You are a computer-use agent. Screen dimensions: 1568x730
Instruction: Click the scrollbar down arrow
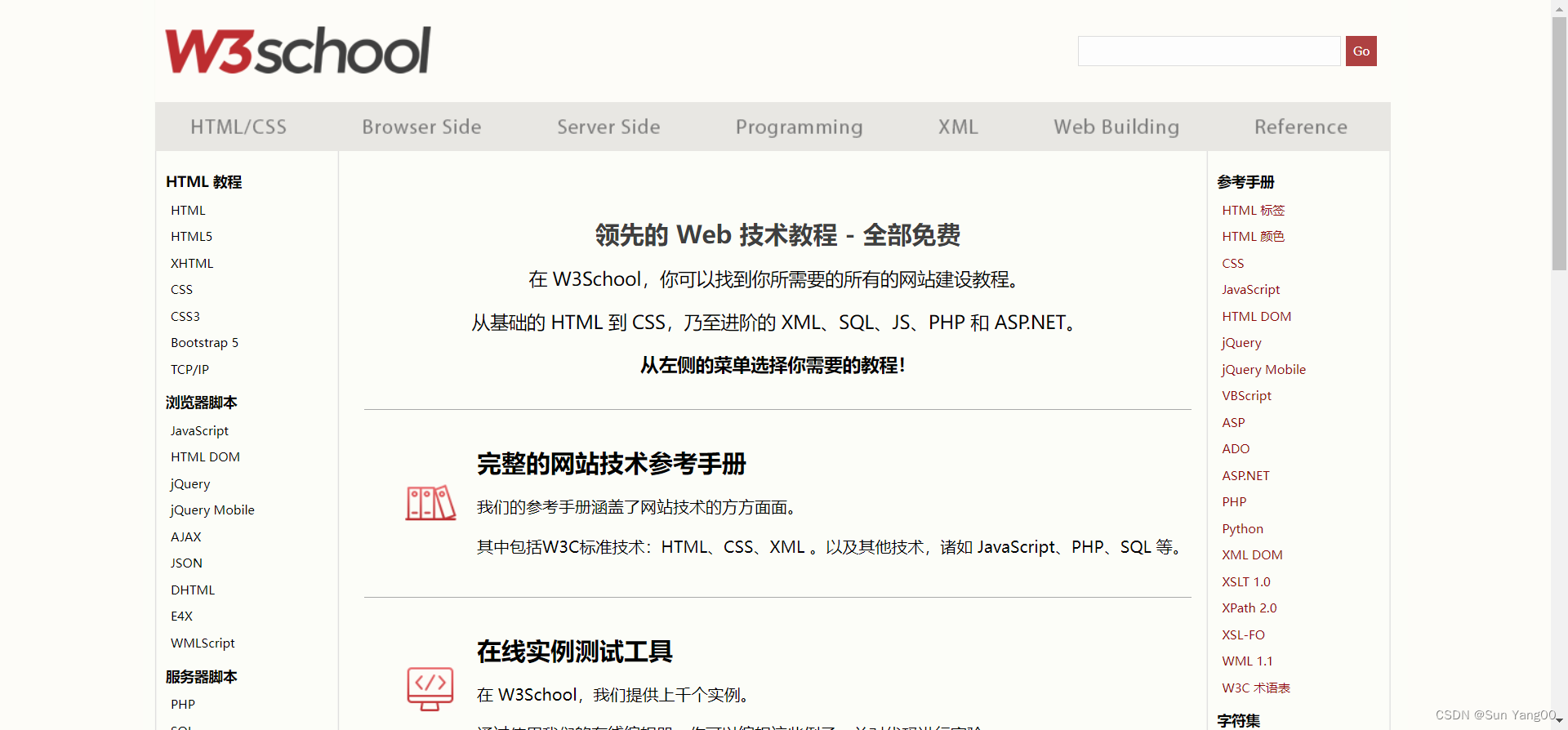1559,722
